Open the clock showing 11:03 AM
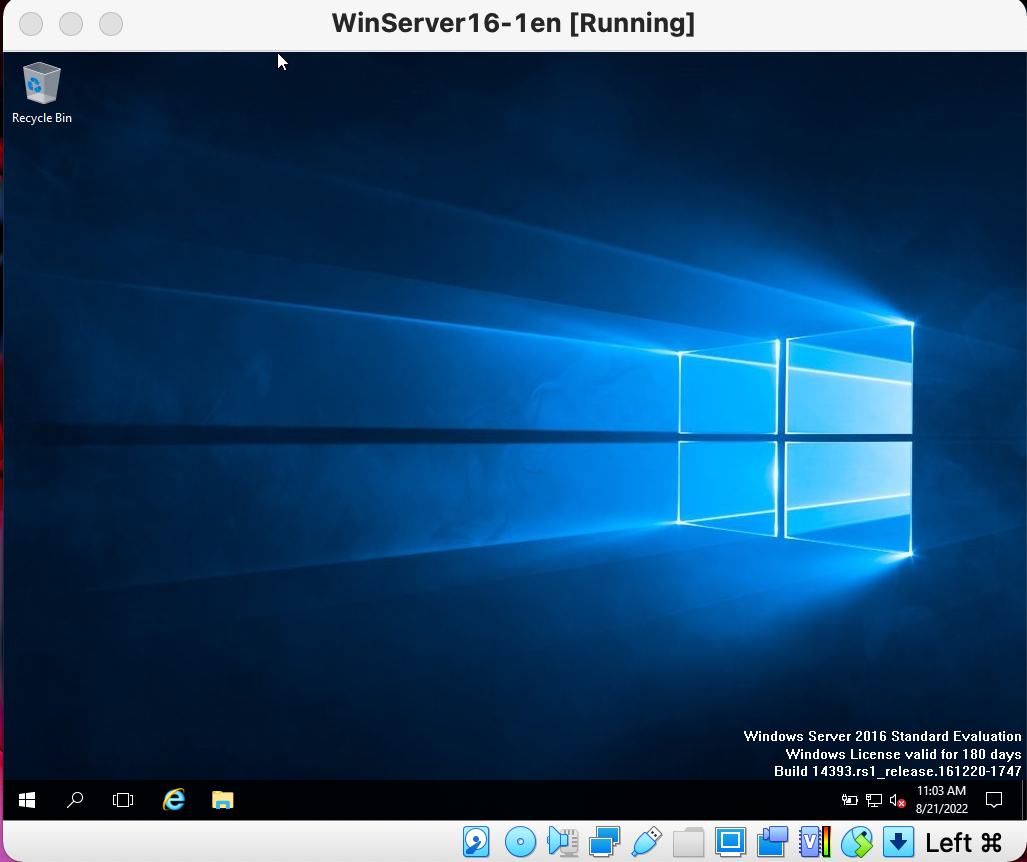Image resolution: width=1027 pixels, height=862 pixels. click(x=941, y=800)
